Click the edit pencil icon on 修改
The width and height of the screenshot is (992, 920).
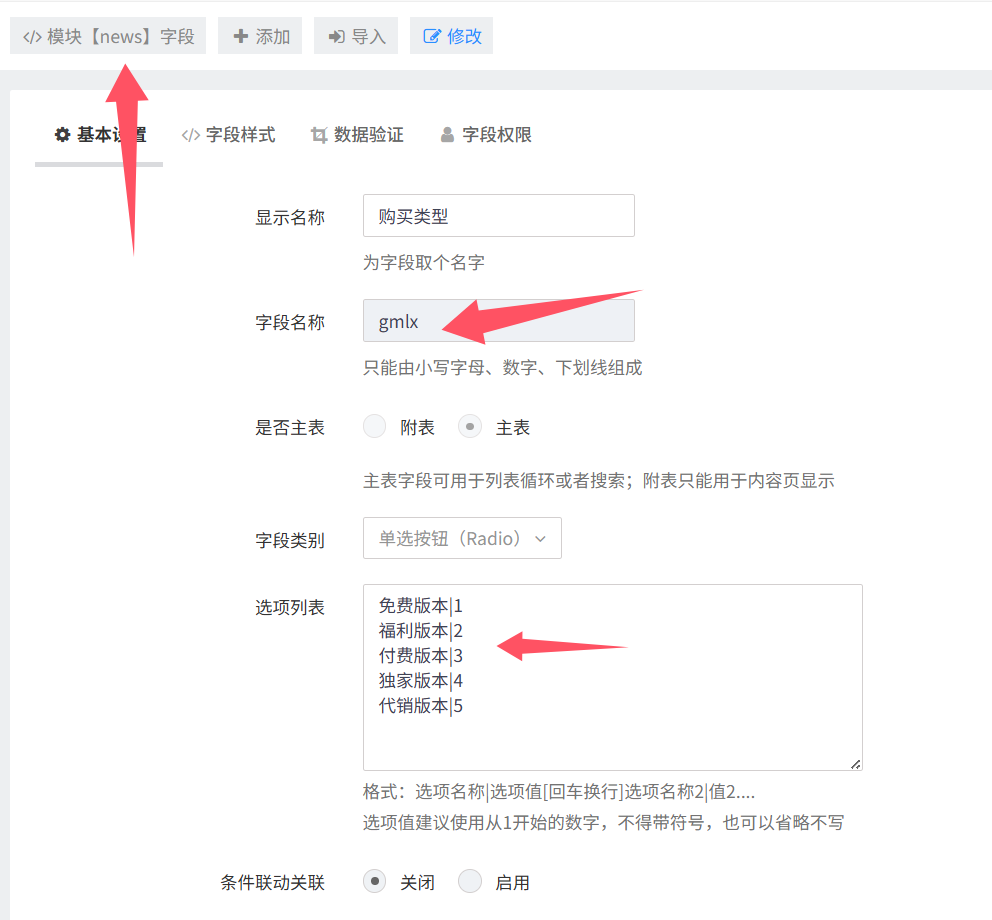click(432, 36)
